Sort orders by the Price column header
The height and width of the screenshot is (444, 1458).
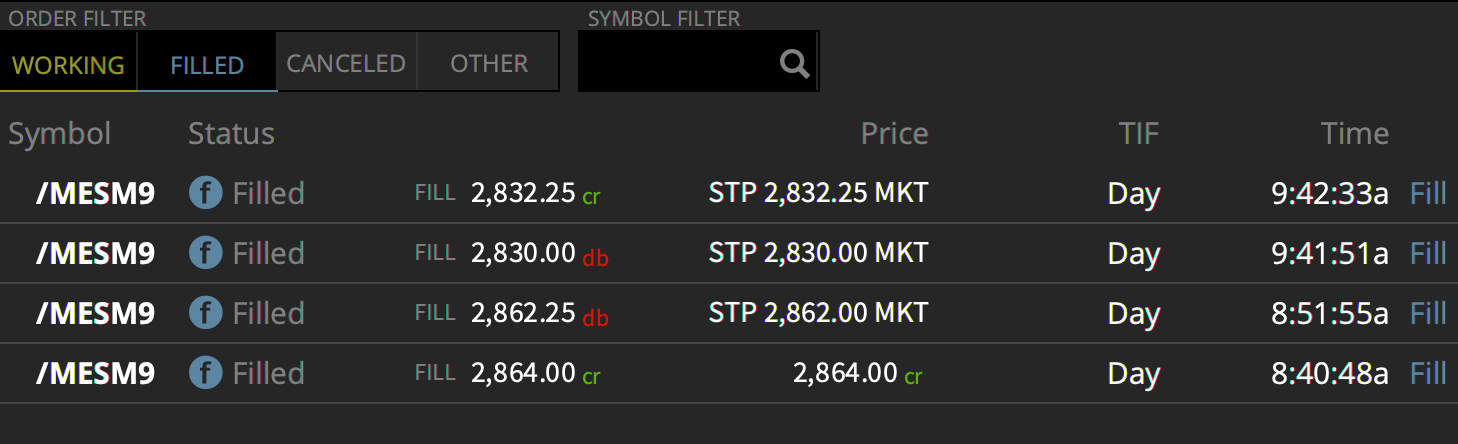(894, 134)
